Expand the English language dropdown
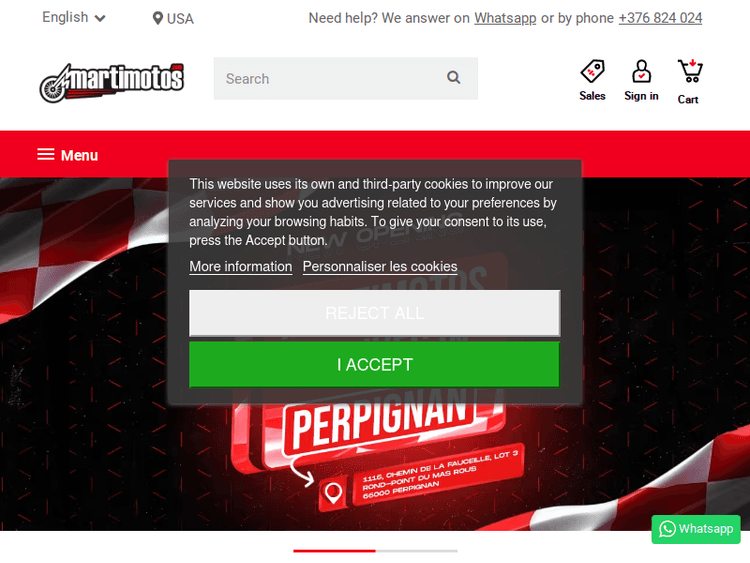Image resolution: width=750 pixels, height=563 pixels. tap(74, 18)
